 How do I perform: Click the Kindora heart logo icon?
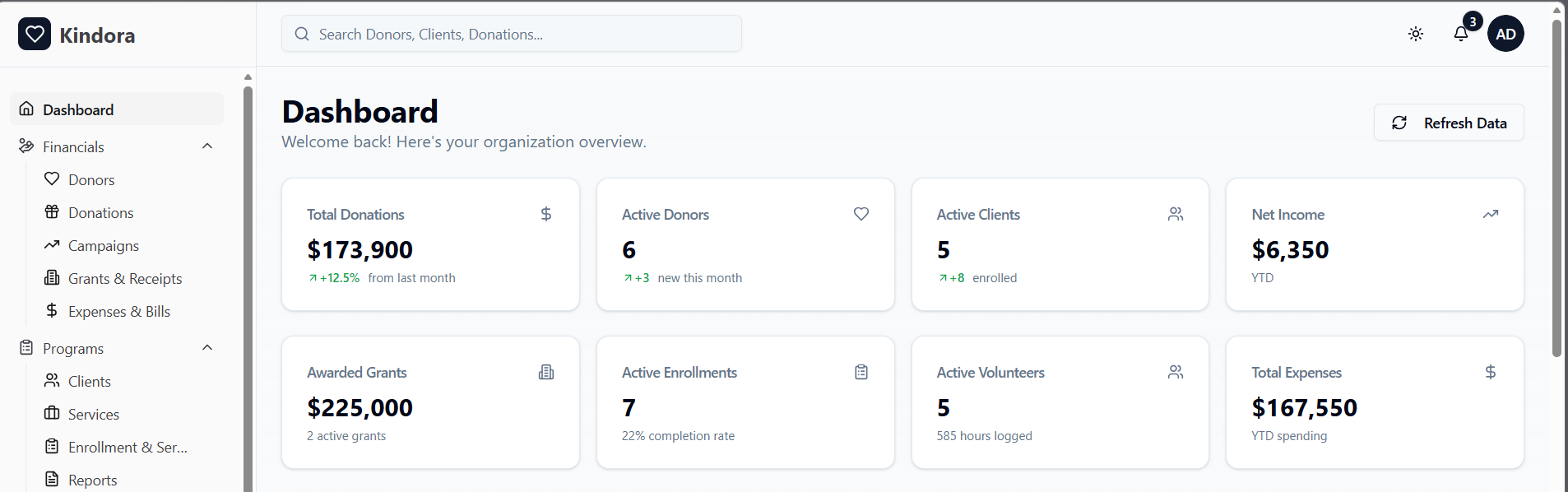(35, 34)
